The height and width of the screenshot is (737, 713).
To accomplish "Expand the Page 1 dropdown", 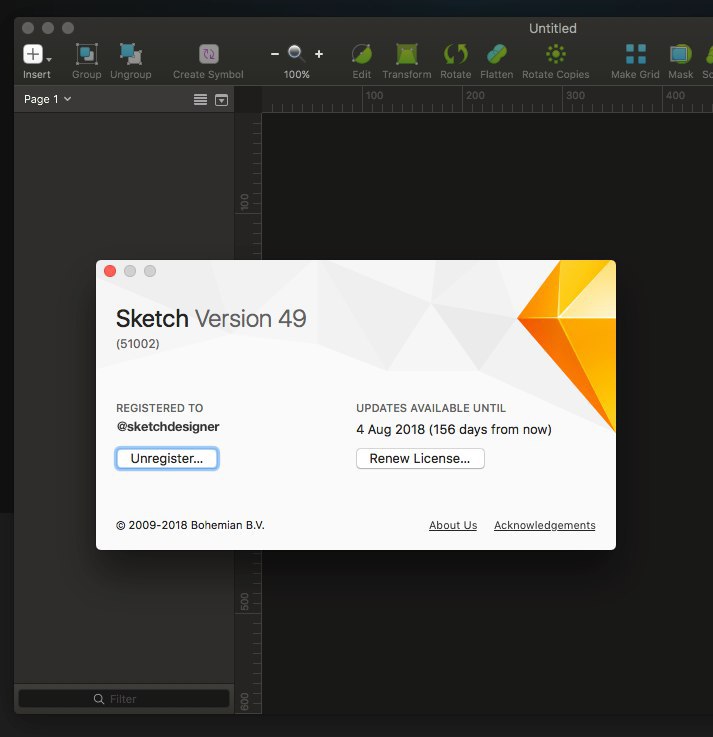I will [x=47, y=99].
